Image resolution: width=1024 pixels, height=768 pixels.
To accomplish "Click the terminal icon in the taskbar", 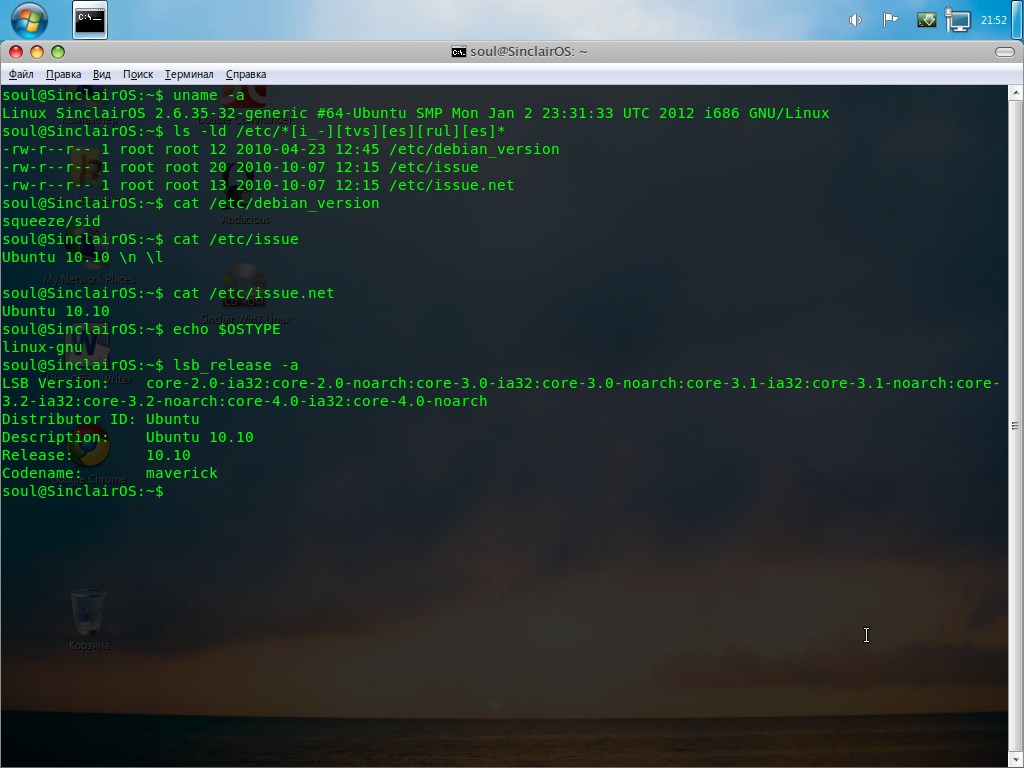I will pyautogui.click(x=90, y=20).
